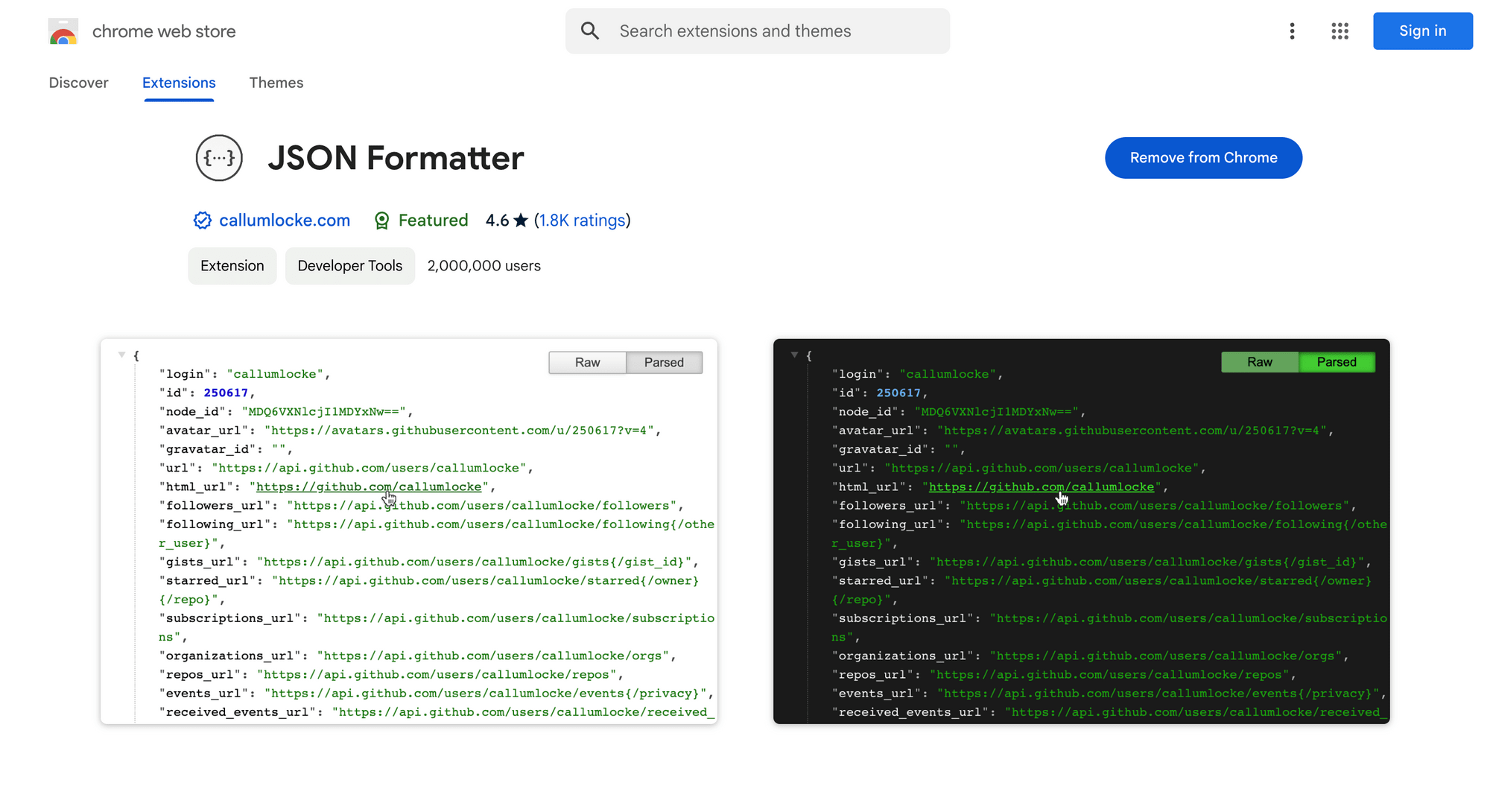Image resolution: width=1490 pixels, height=812 pixels.
Task: Click the Google apps grid icon
Action: 1340,31
